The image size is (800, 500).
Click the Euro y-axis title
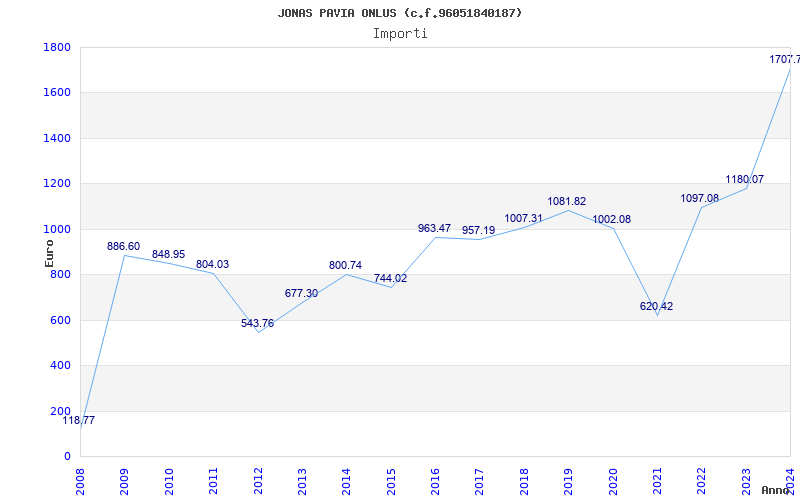(49, 252)
